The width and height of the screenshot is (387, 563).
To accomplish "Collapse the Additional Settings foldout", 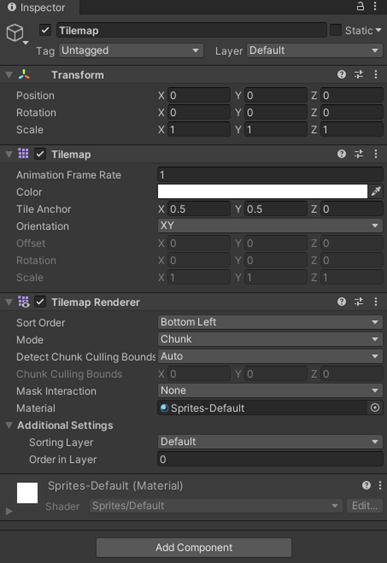I will click(x=9, y=425).
